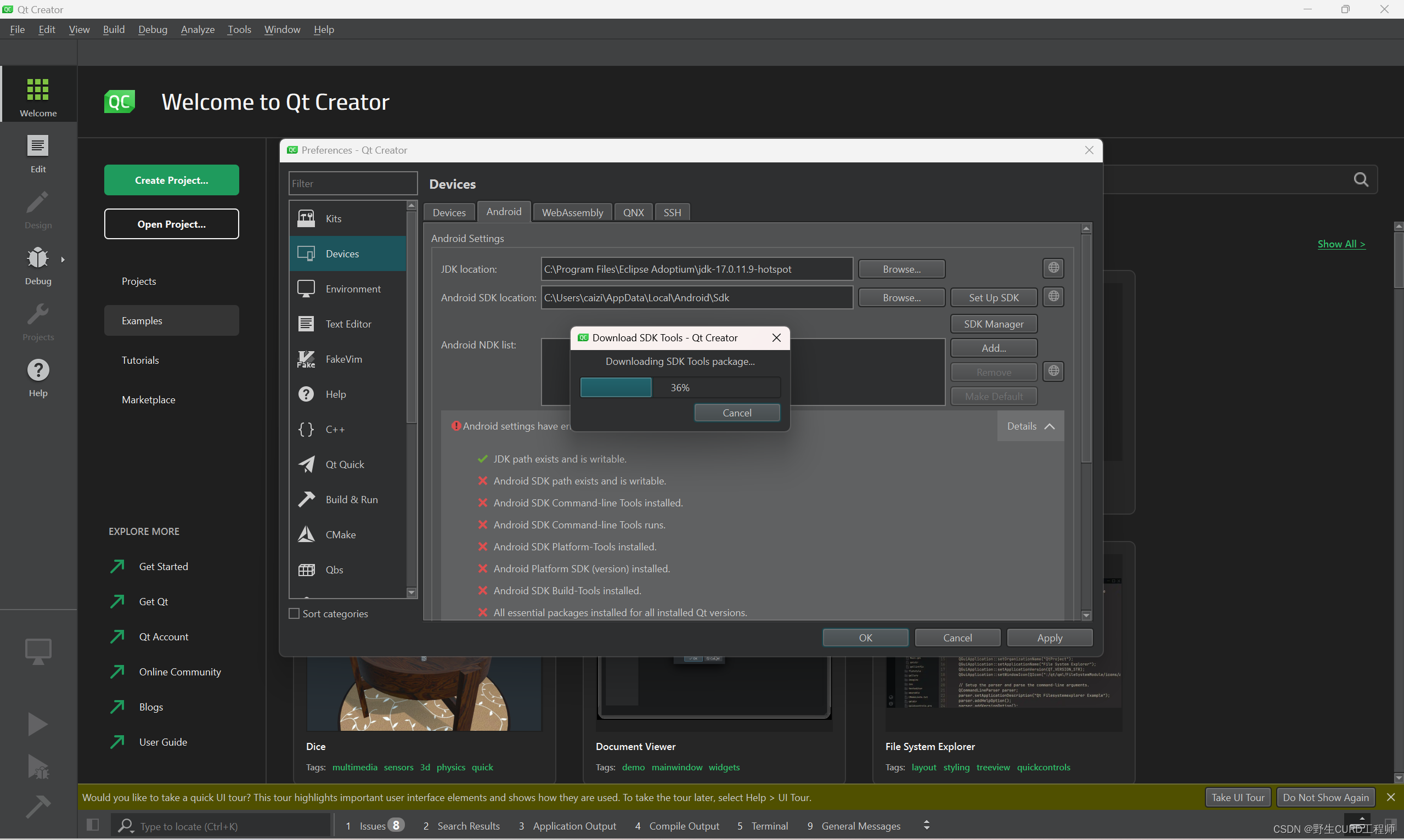
Task: Open Android SDK website globe icon
Action: coord(1053,297)
